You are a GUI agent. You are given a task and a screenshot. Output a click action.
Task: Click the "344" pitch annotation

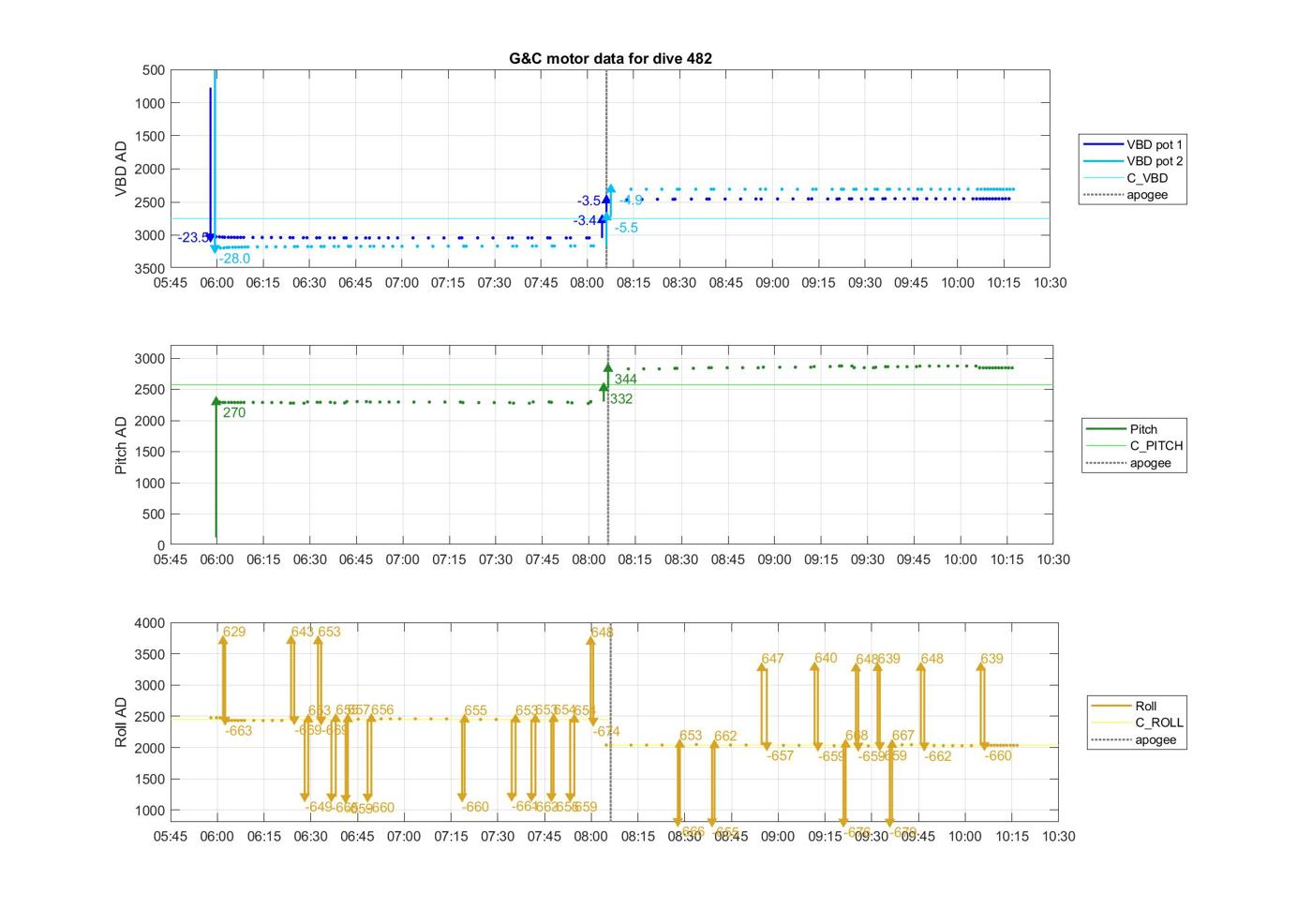coord(626,380)
